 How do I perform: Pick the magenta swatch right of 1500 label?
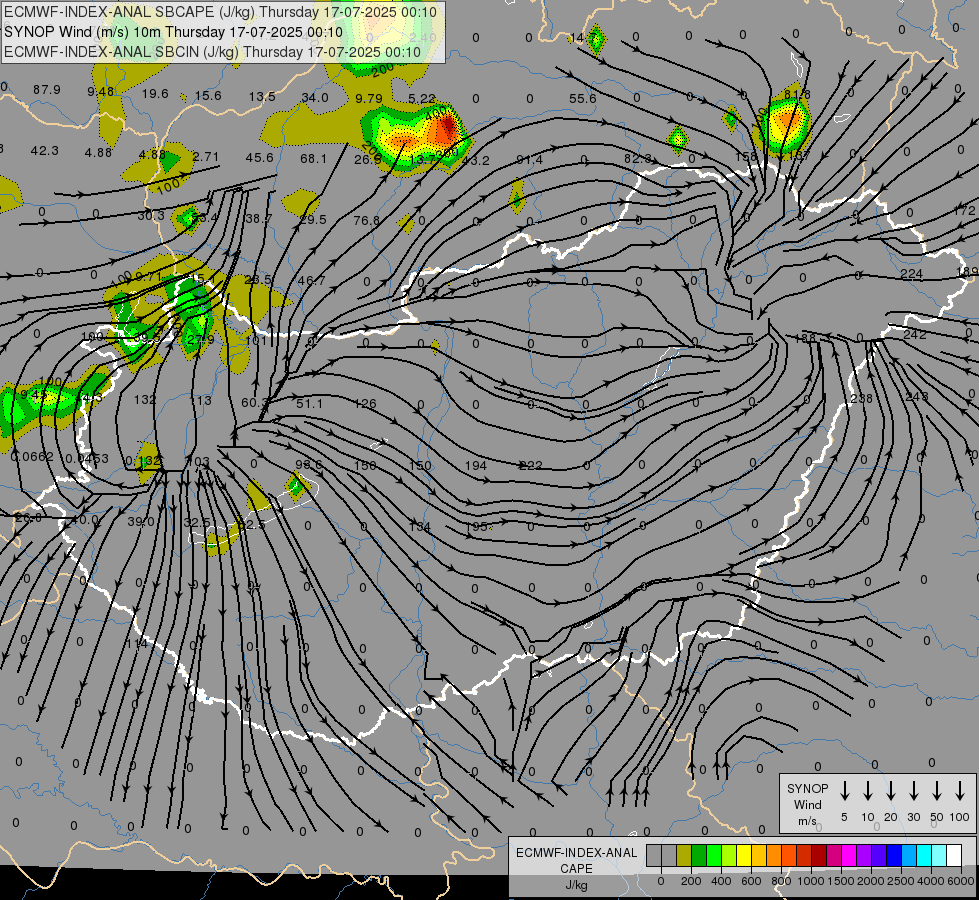[x=849, y=855]
